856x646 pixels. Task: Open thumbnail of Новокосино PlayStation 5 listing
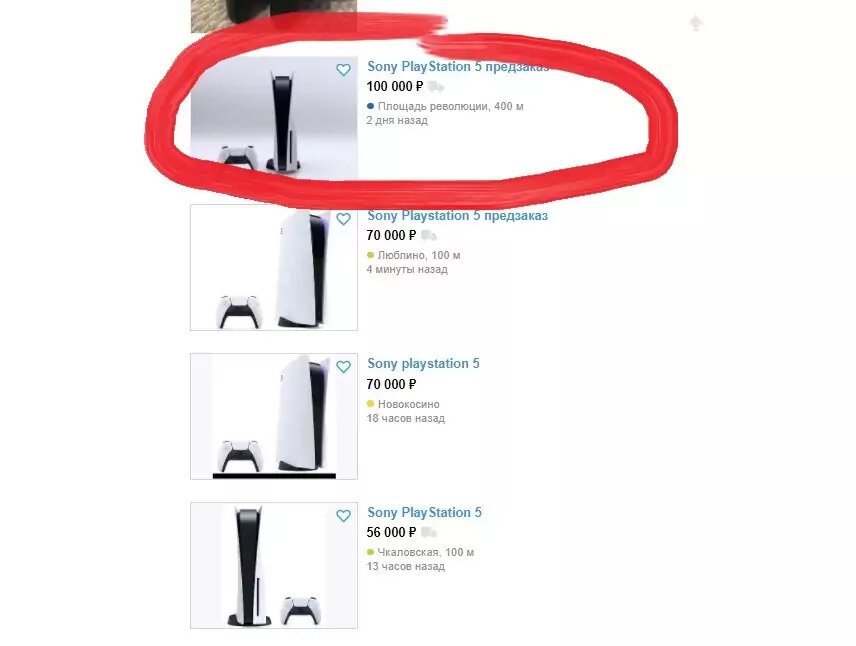274,416
